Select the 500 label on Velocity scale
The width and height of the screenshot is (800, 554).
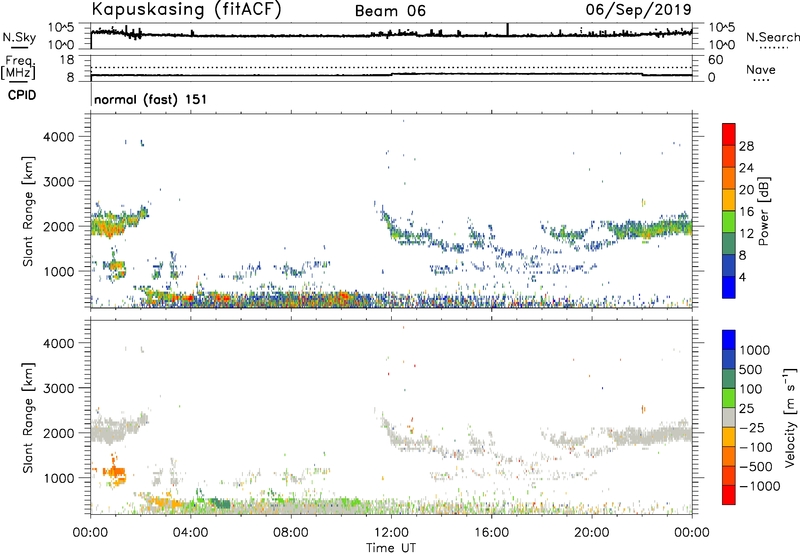(751, 370)
